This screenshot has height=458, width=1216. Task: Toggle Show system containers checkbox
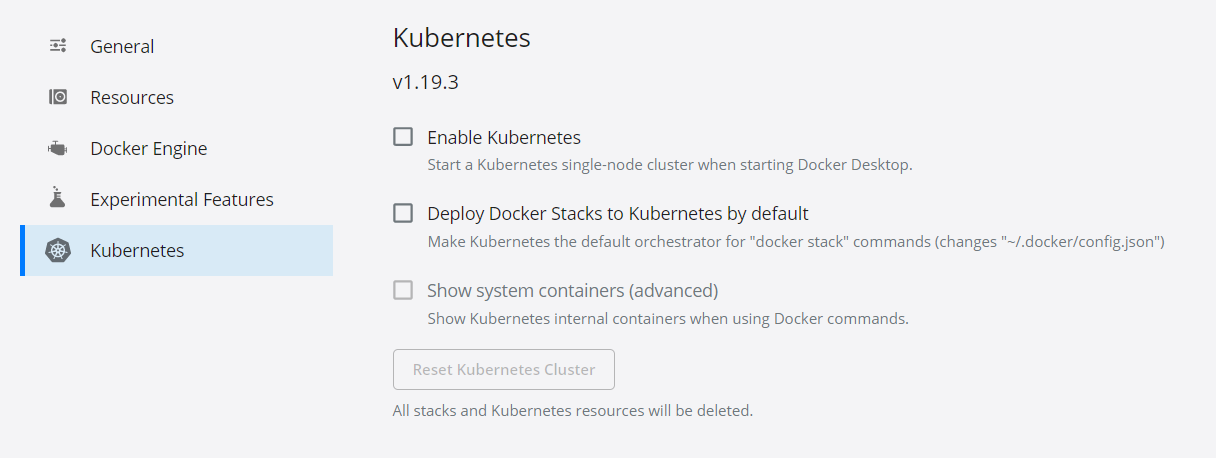click(x=403, y=290)
